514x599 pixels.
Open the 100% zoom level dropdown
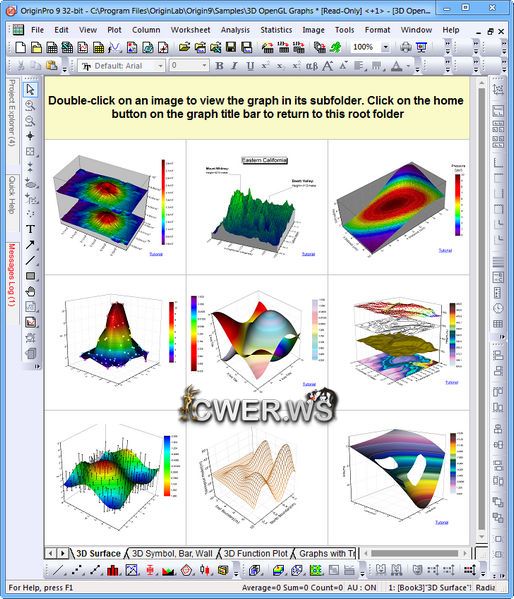386,47
